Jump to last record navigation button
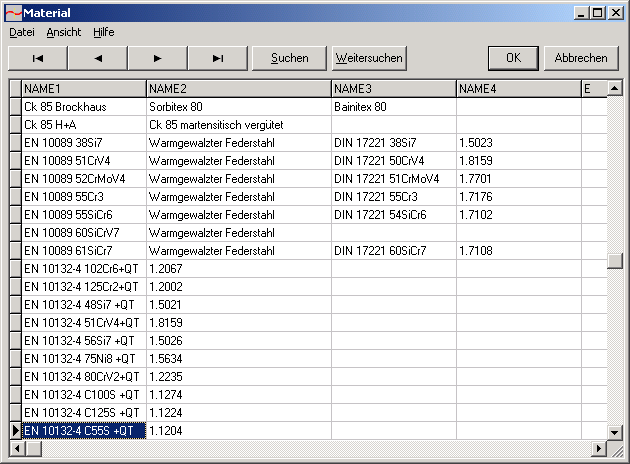The height and width of the screenshot is (464, 630). [218, 58]
